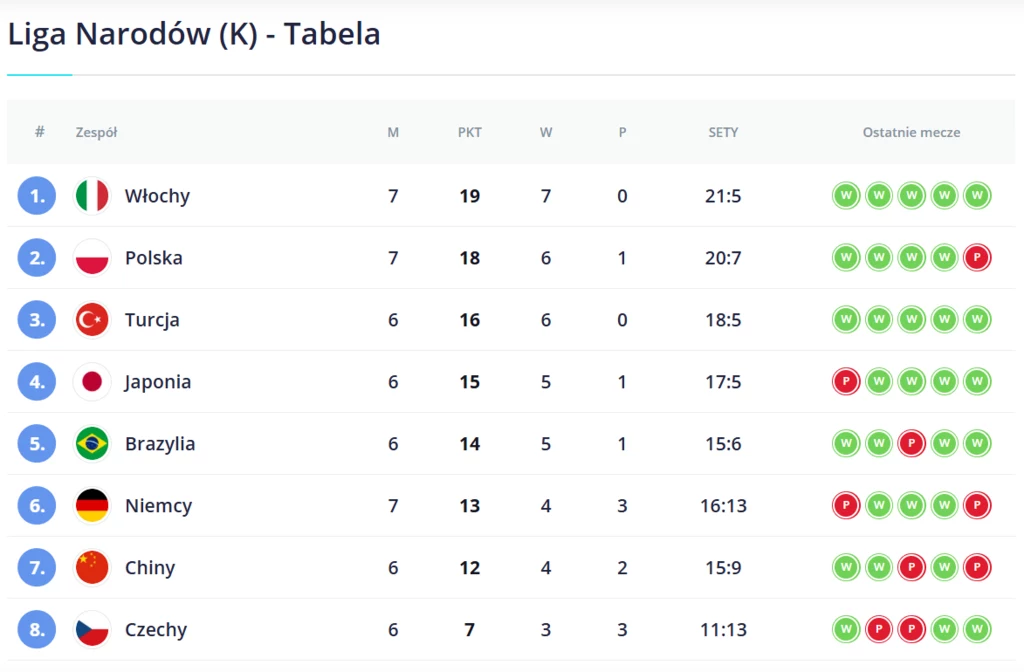Click the Czech Republic flag icon
Viewport: 1024px width, 672px height.
(x=92, y=630)
